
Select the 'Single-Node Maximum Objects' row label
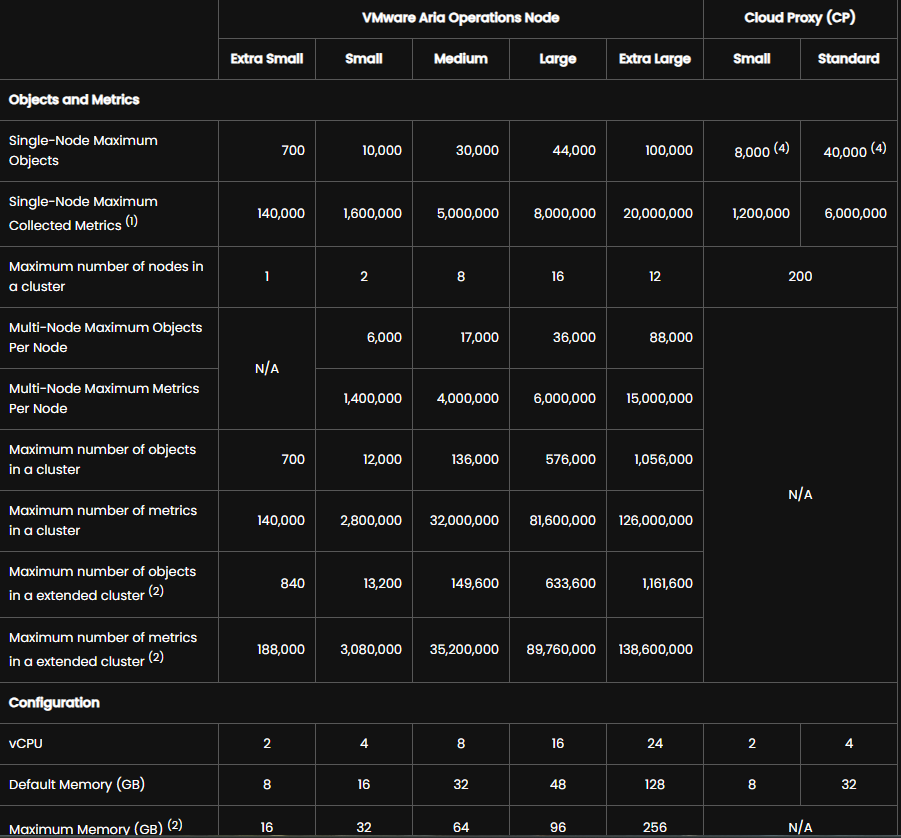[x=83, y=151]
